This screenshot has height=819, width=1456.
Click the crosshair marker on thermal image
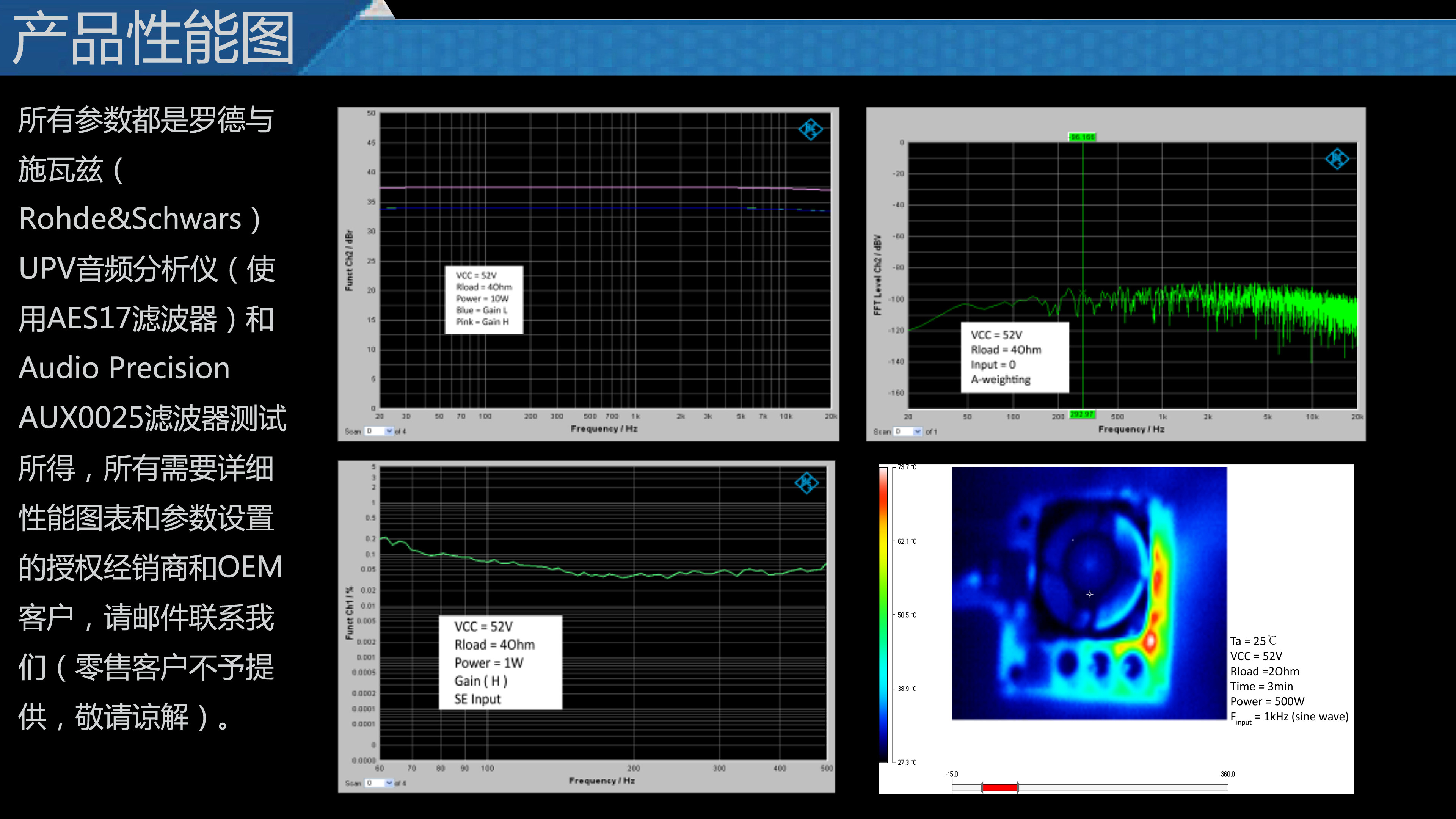pos(1090,594)
